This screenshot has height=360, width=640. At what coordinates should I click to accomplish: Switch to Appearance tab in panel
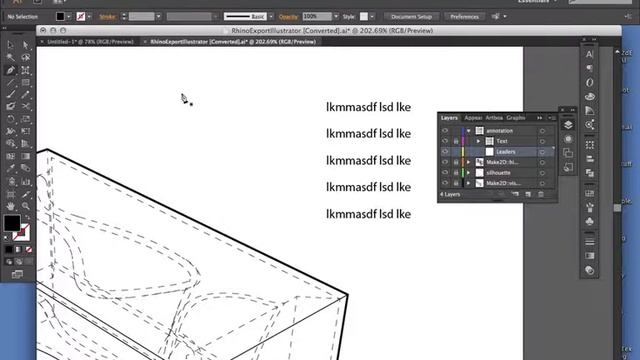click(x=473, y=118)
